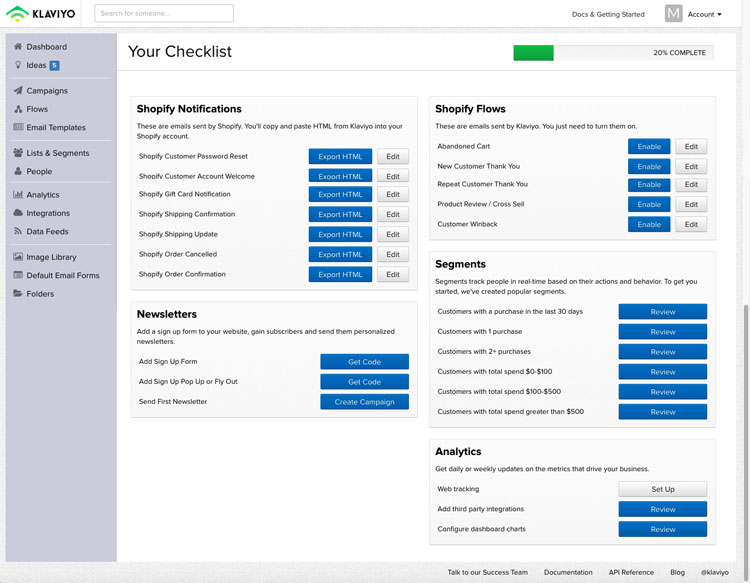Open Lists & Segments in sidebar
Viewport: 750px width, 583px height.
(58, 153)
